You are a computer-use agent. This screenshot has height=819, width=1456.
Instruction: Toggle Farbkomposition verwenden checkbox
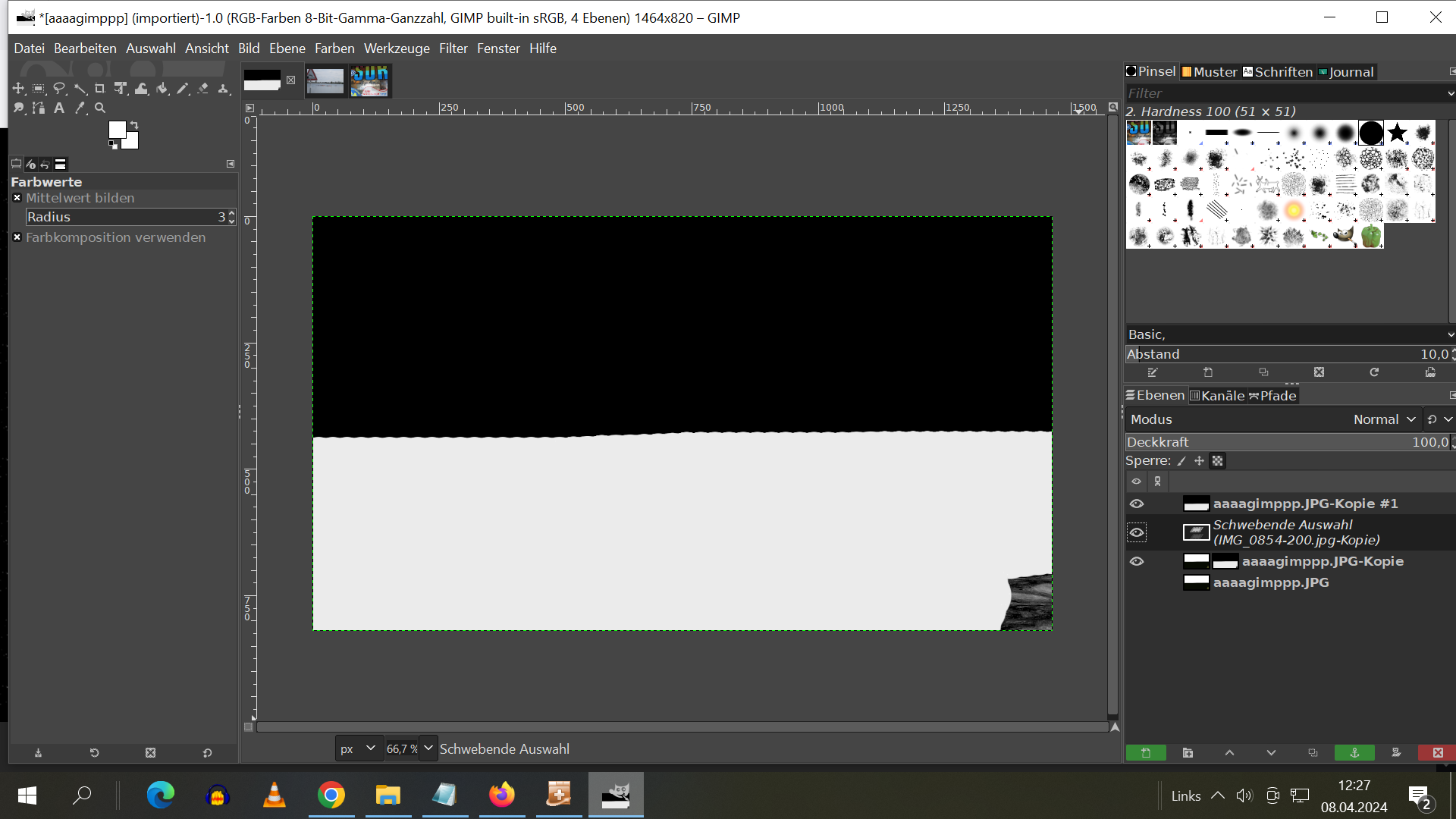[17, 237]
